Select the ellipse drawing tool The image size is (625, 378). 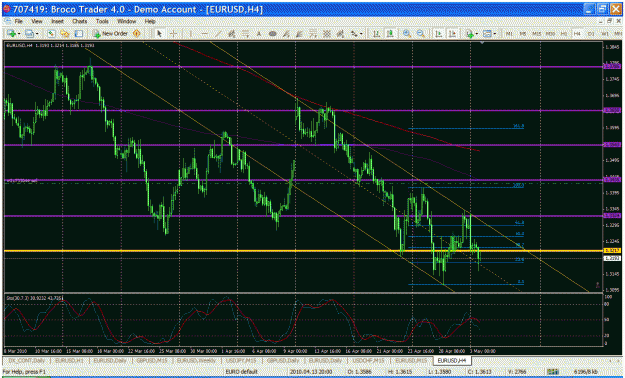pos(272,34)
